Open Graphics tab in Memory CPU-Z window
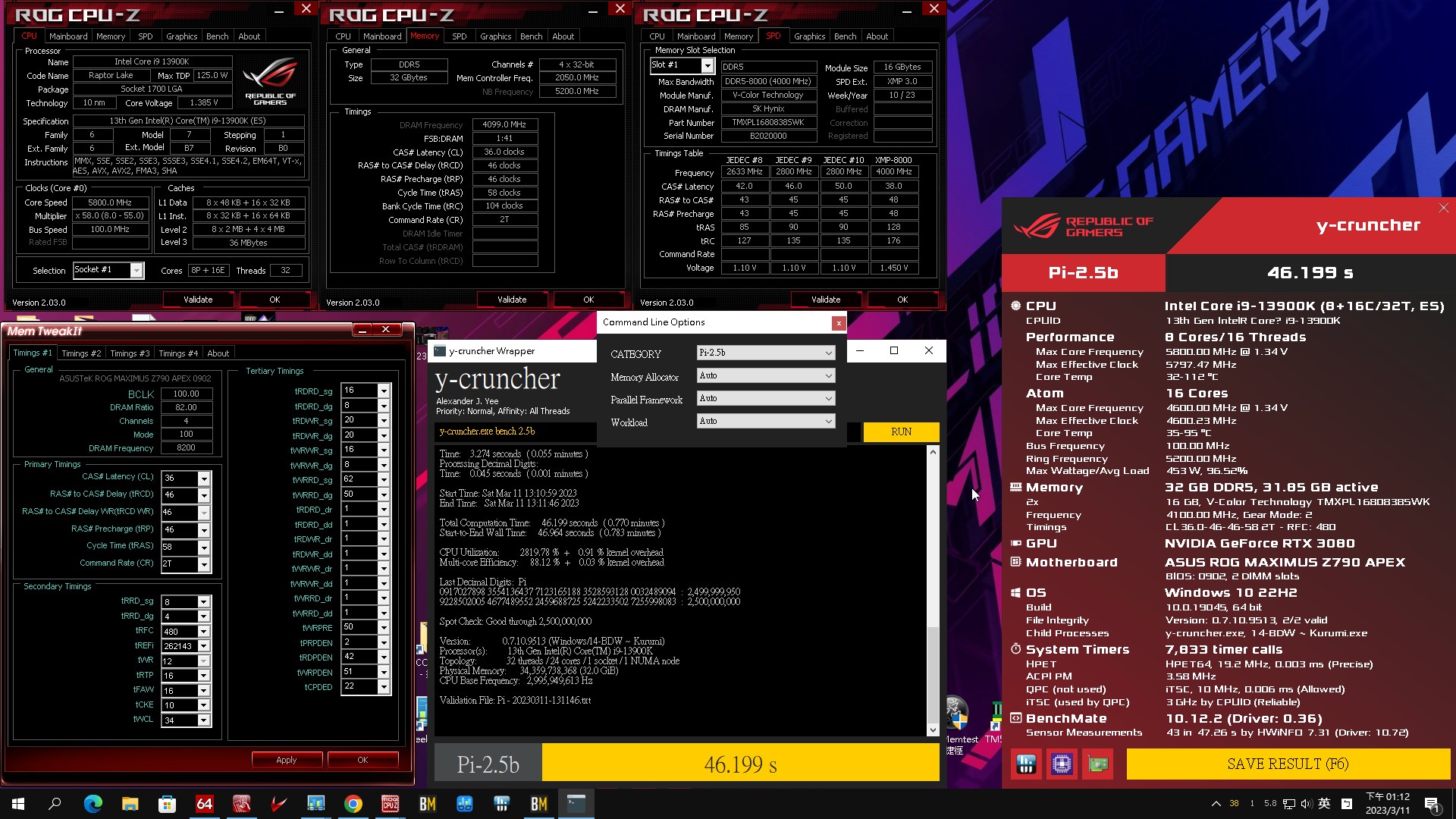 pos(496,36)
